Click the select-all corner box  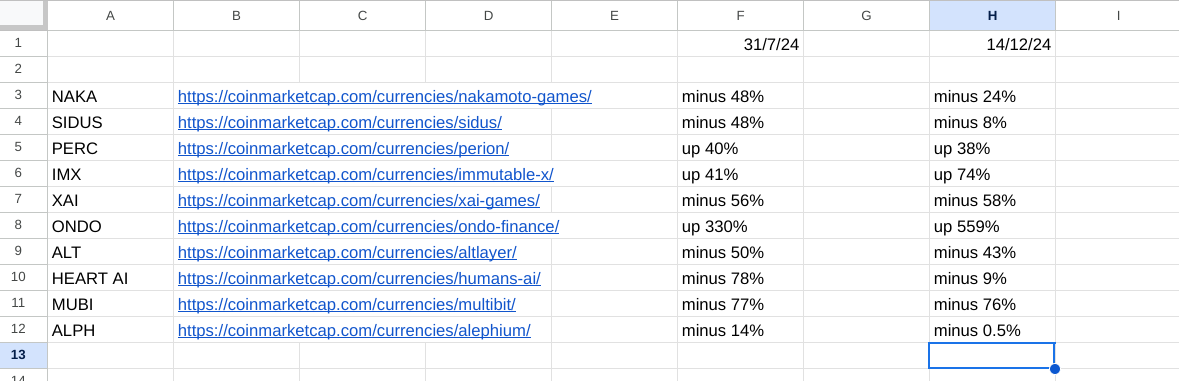[23, 16]
